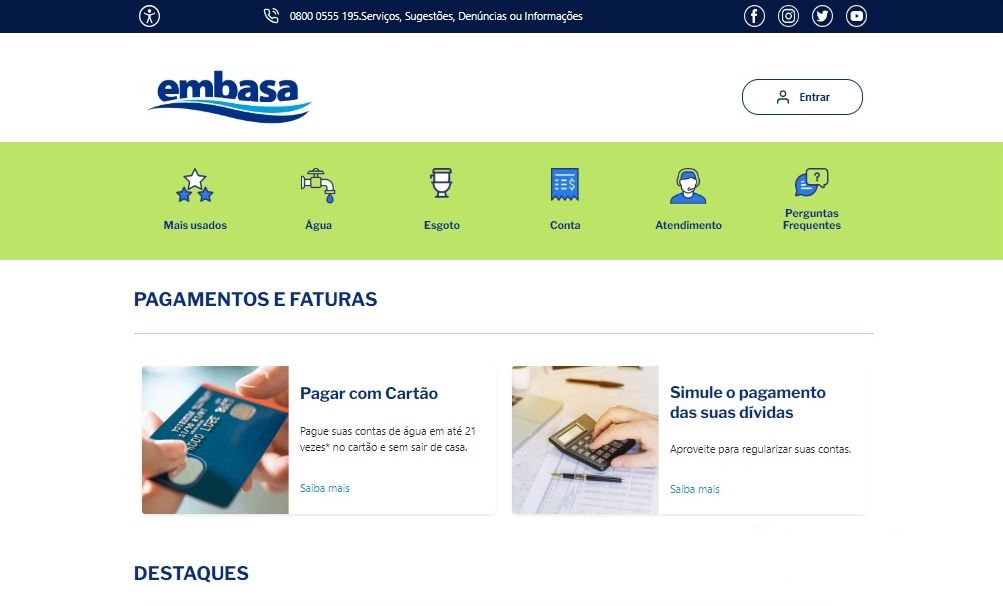Visit Embasa's Twitter account
The image size is (1003, 606).
(822, 16)
